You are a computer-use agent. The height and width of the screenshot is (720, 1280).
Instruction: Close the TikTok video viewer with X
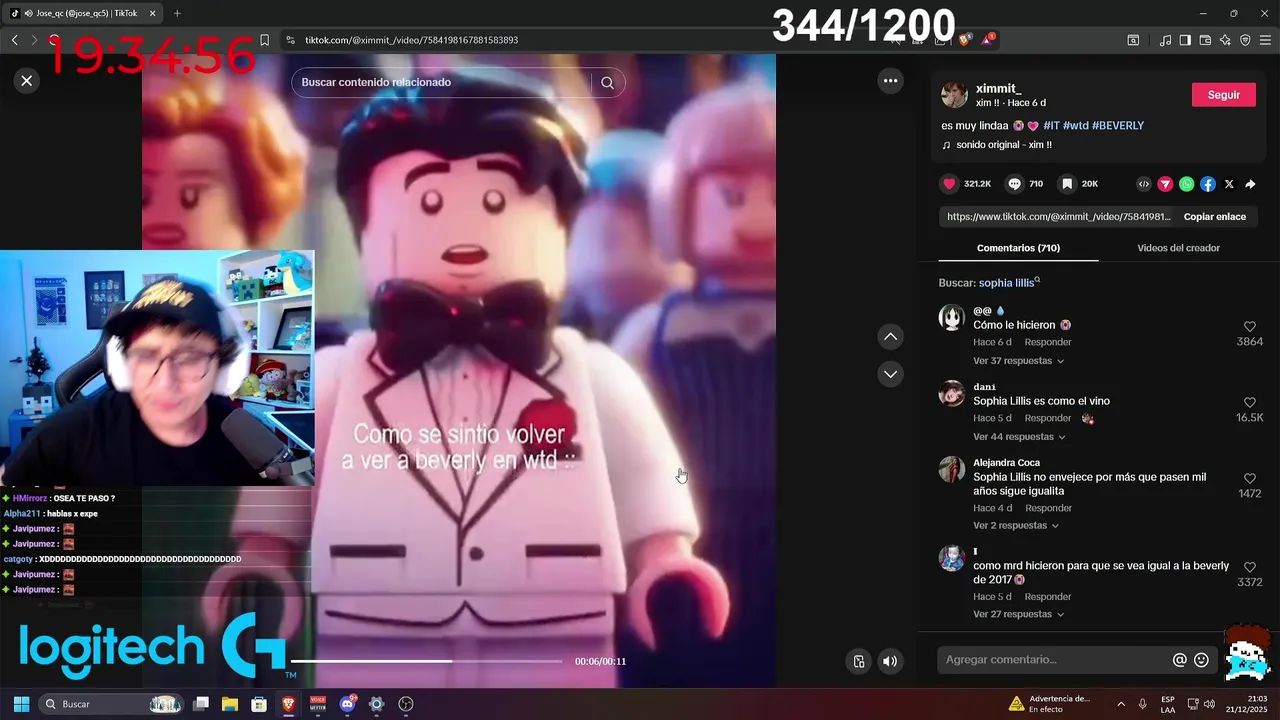[27, 81]
